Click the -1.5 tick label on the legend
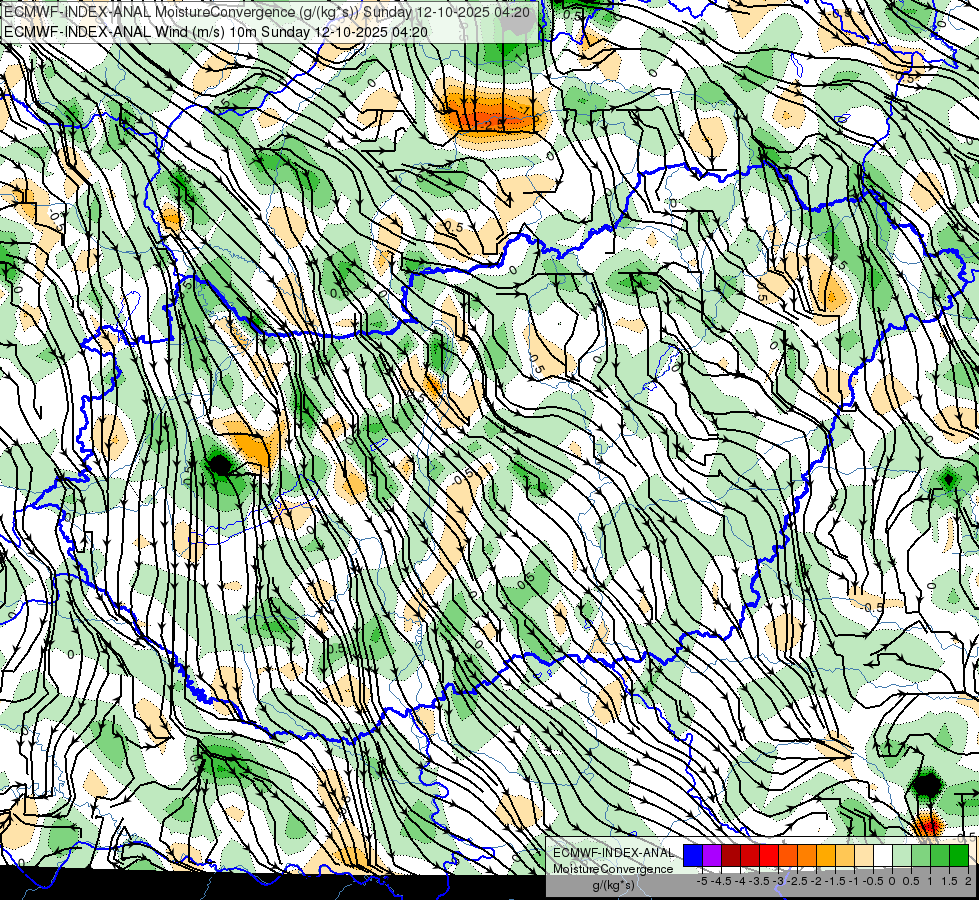This screenshot has width=979, height=900. coord(835,881)
